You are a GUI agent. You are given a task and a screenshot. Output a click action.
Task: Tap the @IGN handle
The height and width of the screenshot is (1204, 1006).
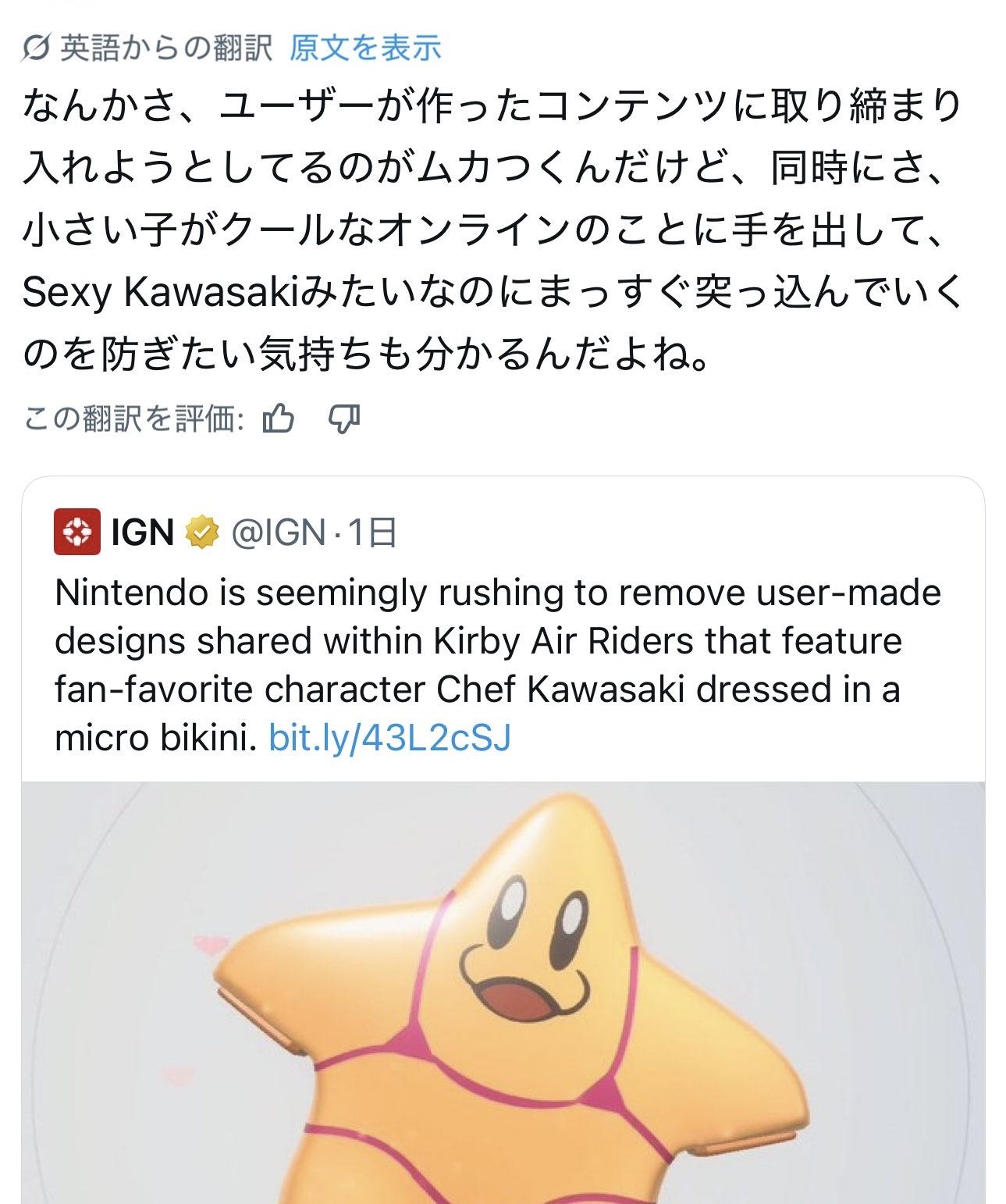point(278,533)
